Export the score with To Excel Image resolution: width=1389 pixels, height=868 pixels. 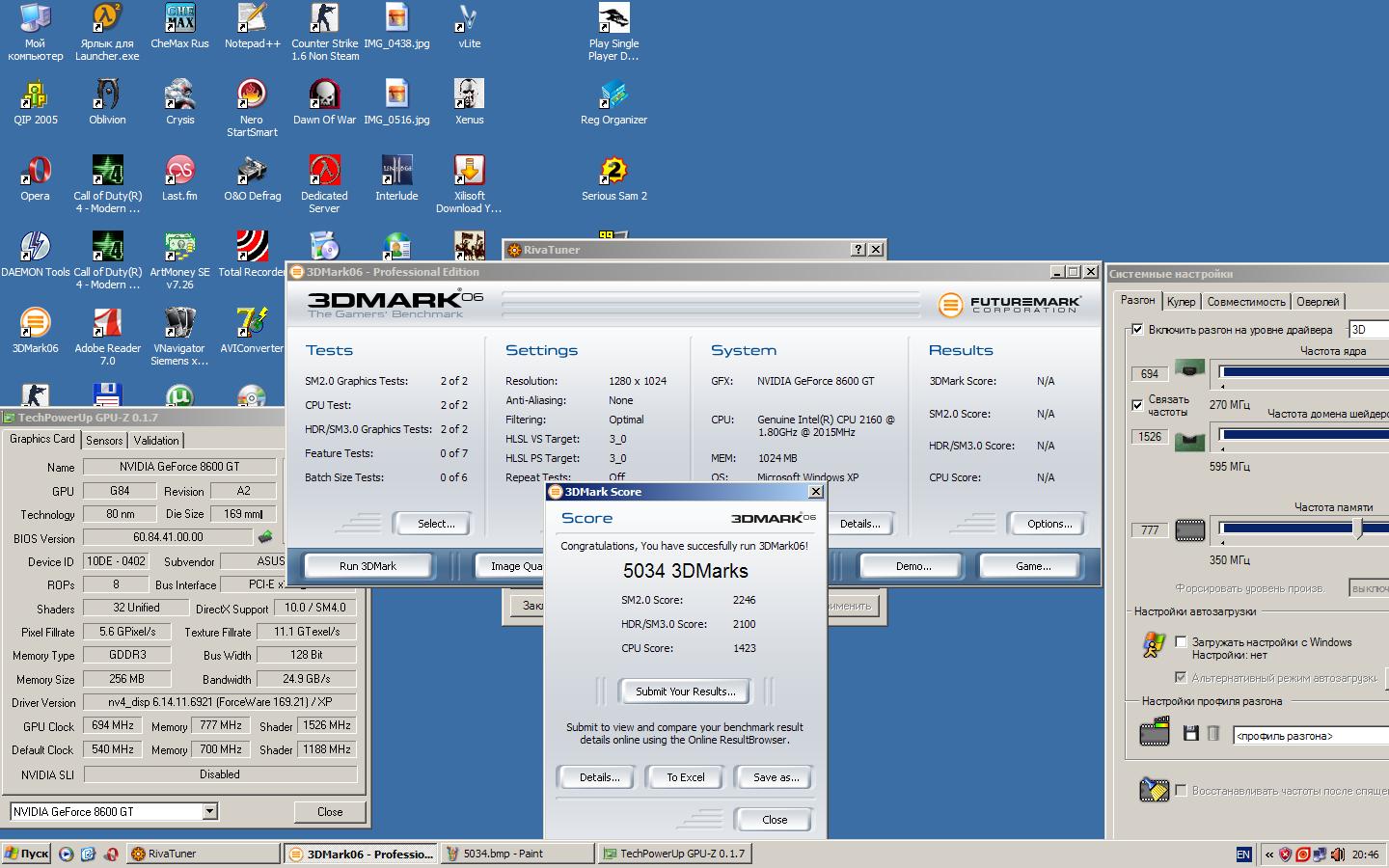pos(686,777)
